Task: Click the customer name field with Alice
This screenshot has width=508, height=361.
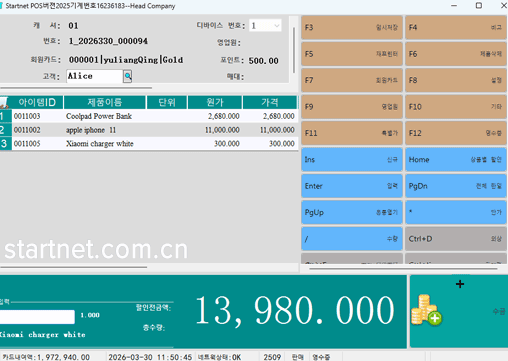Action: 95,76
